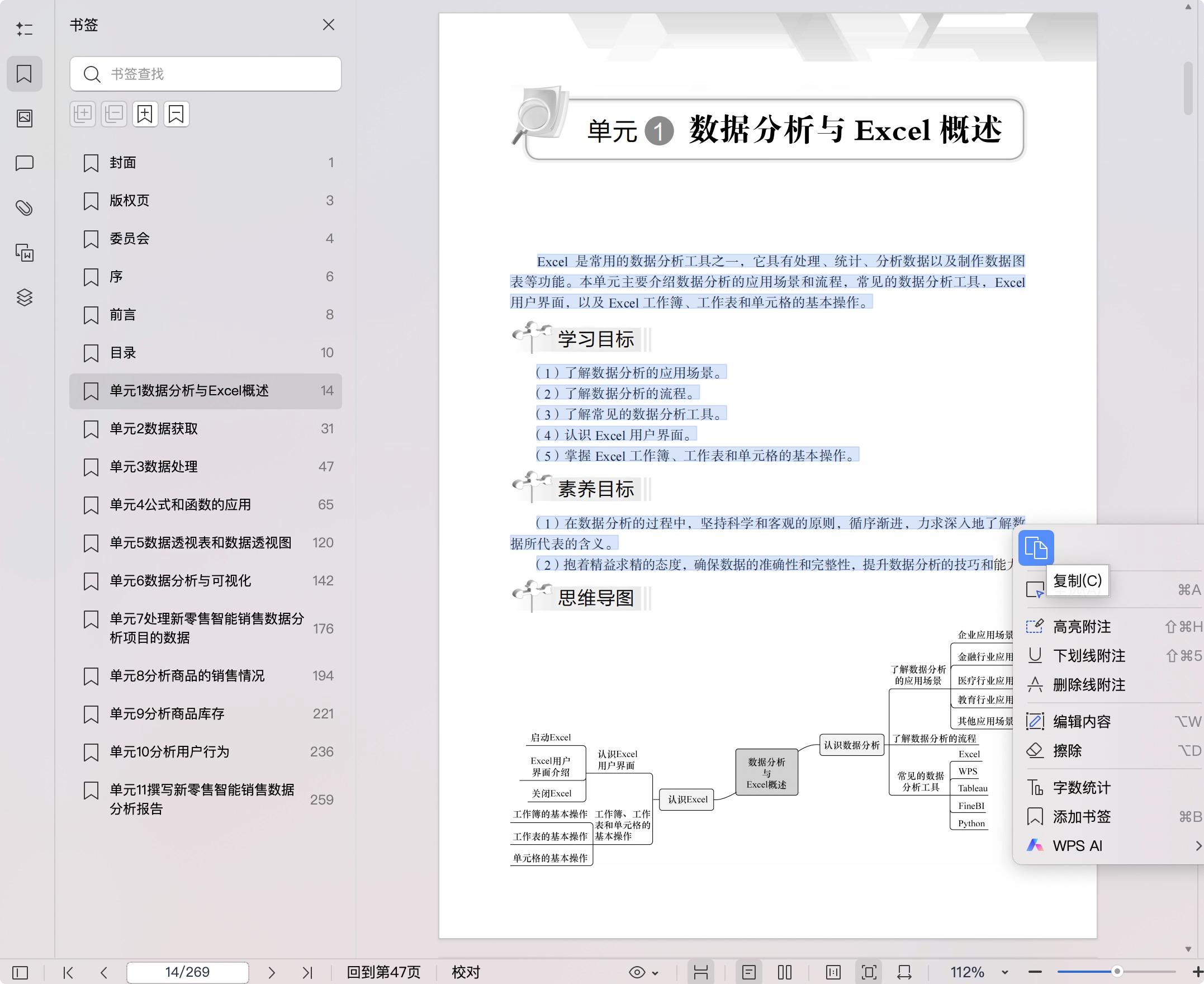Click the vertical scrollbar thumb of document

(x=1189, y=88)
